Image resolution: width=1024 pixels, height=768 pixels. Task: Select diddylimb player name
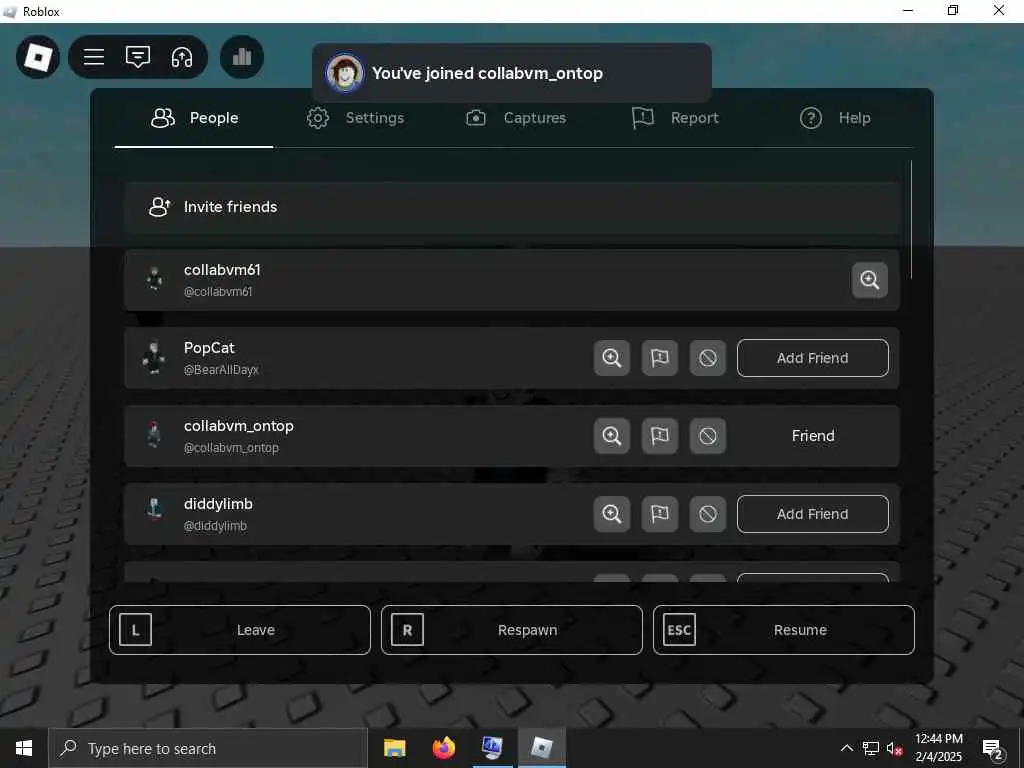pos(218,504)
